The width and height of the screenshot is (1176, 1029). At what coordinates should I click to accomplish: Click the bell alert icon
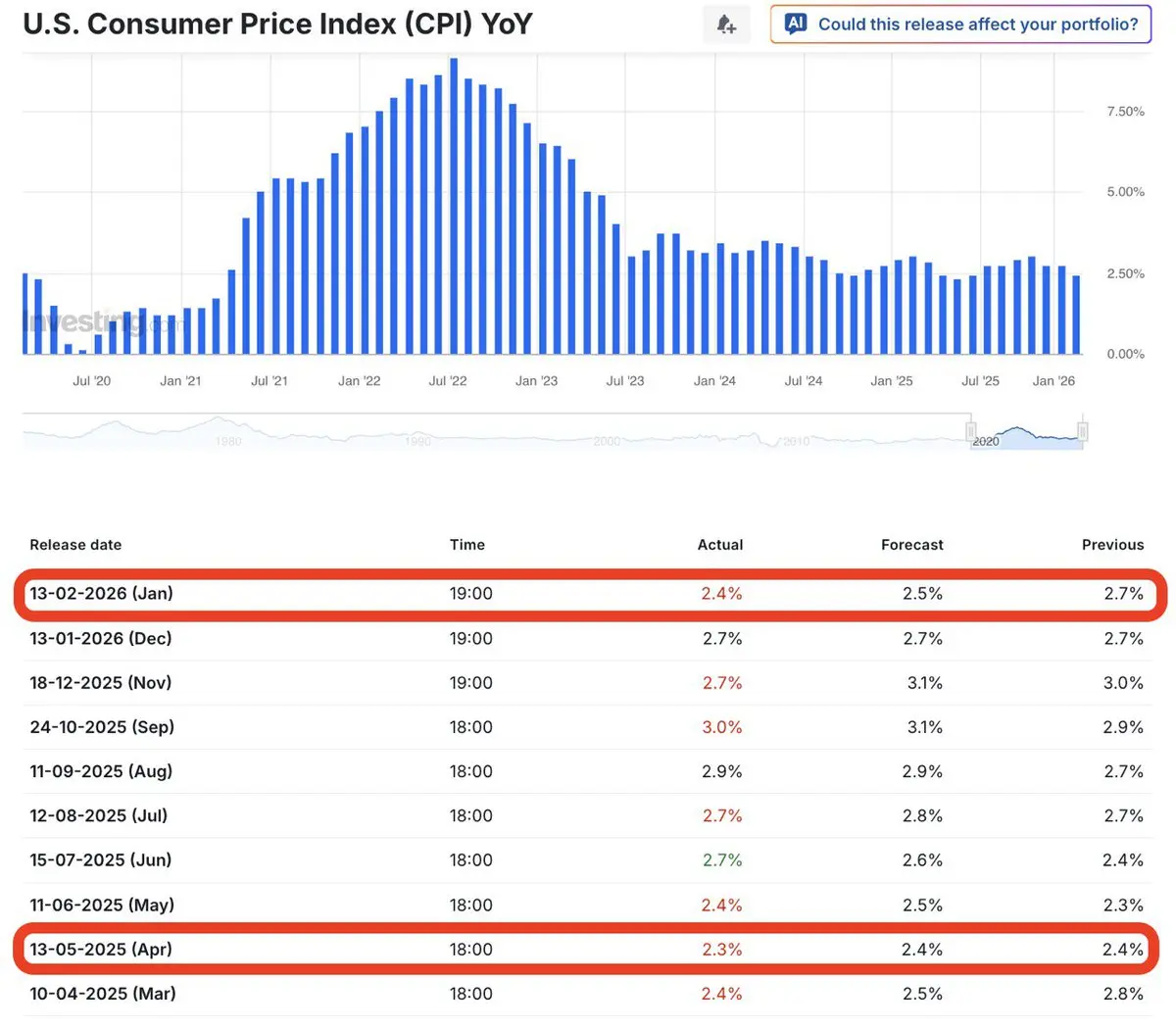[x=726, y=24]
